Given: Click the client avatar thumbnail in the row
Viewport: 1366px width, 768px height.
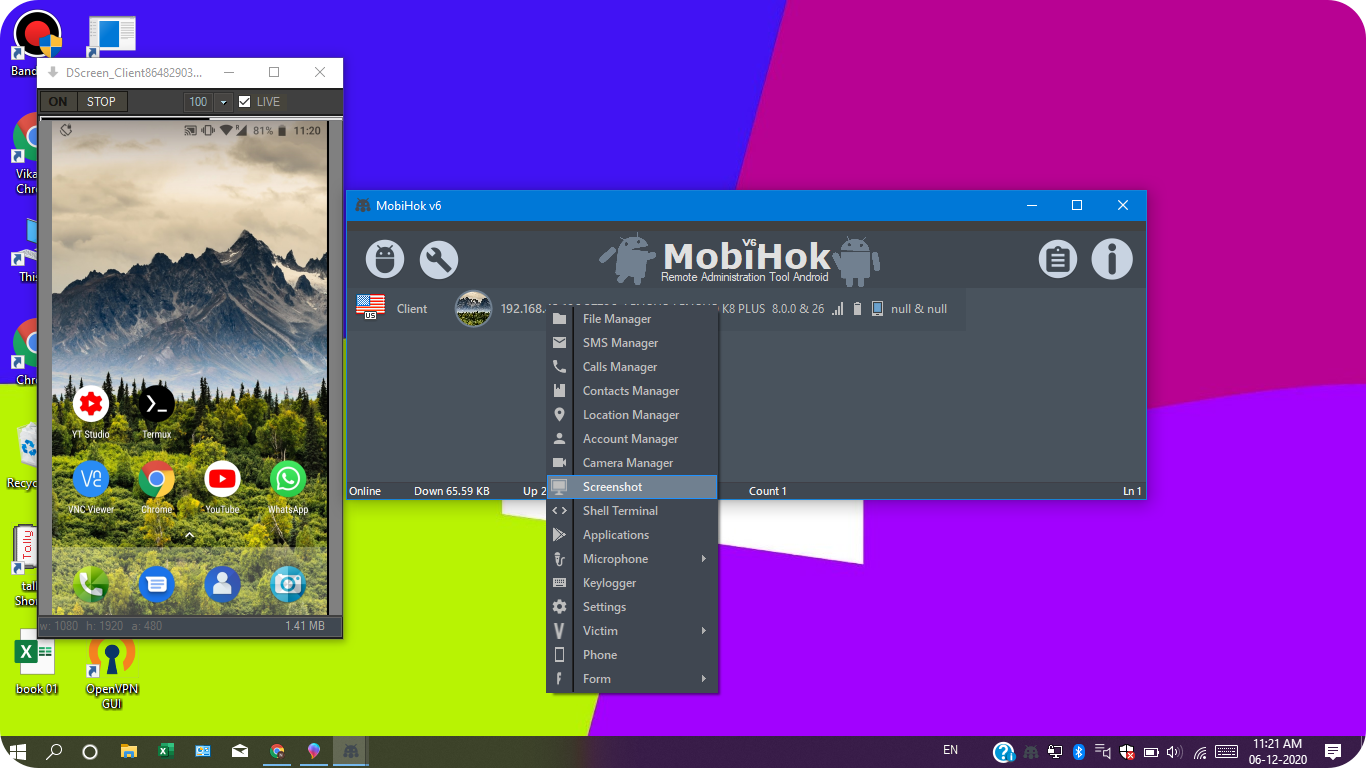Looking at the screenshot, I should click(x=473, y=309).
